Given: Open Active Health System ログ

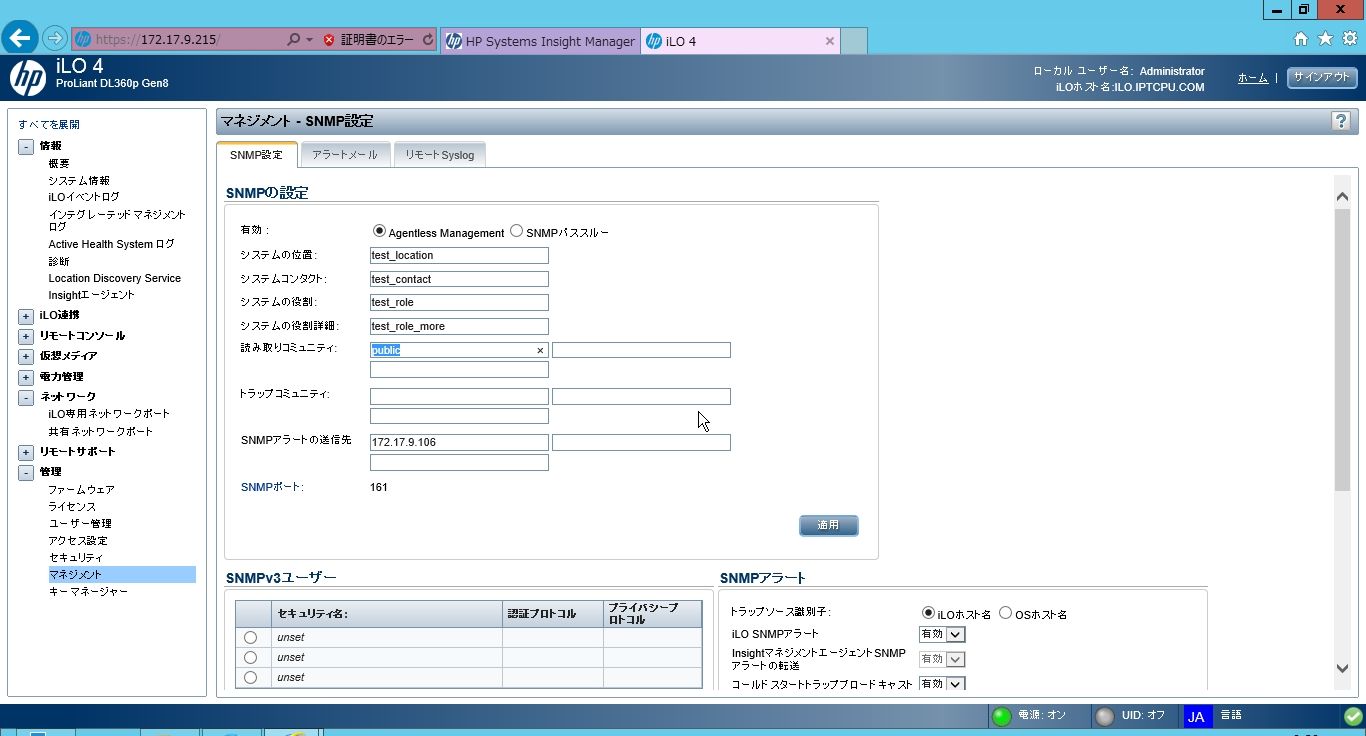Looking at the screenshot, I should (112, 244).
